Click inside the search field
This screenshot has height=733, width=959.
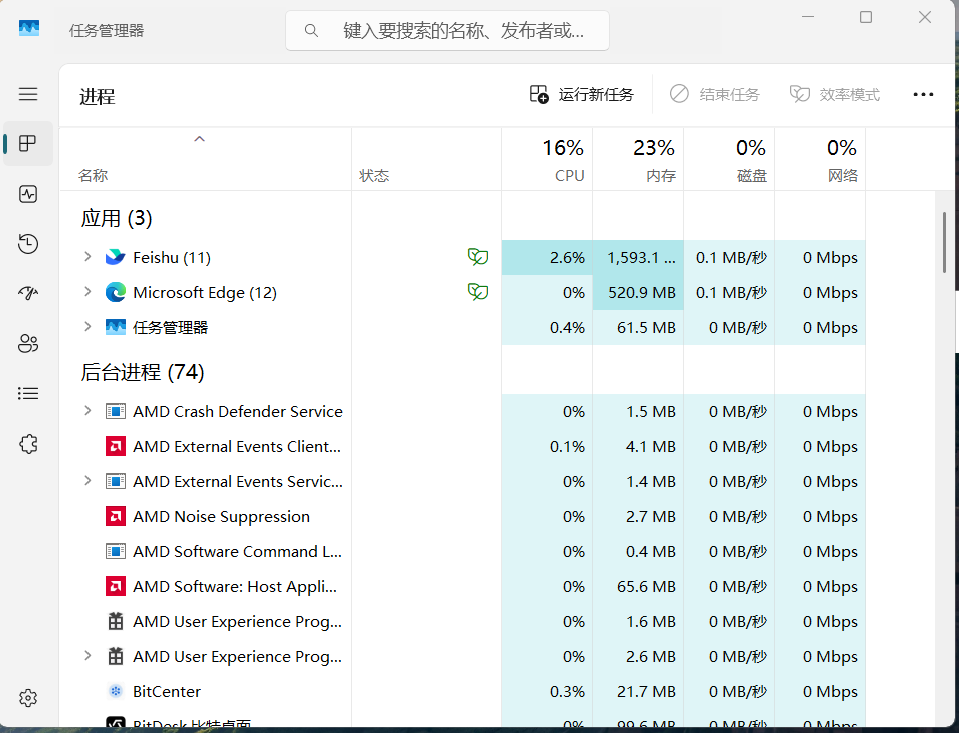click(x=446, y=31)
